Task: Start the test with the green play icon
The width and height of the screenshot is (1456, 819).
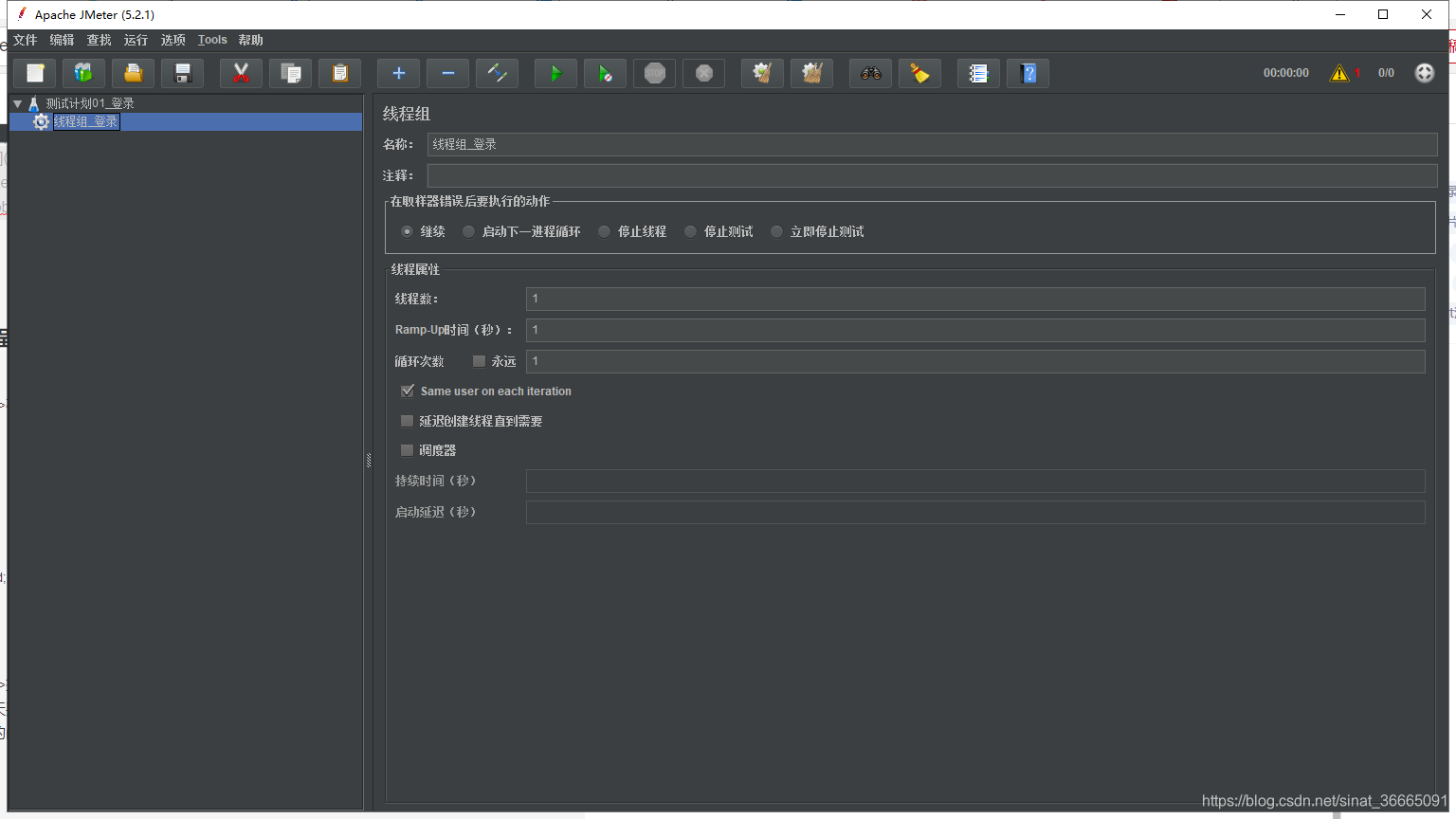Action: click(556, 73)
